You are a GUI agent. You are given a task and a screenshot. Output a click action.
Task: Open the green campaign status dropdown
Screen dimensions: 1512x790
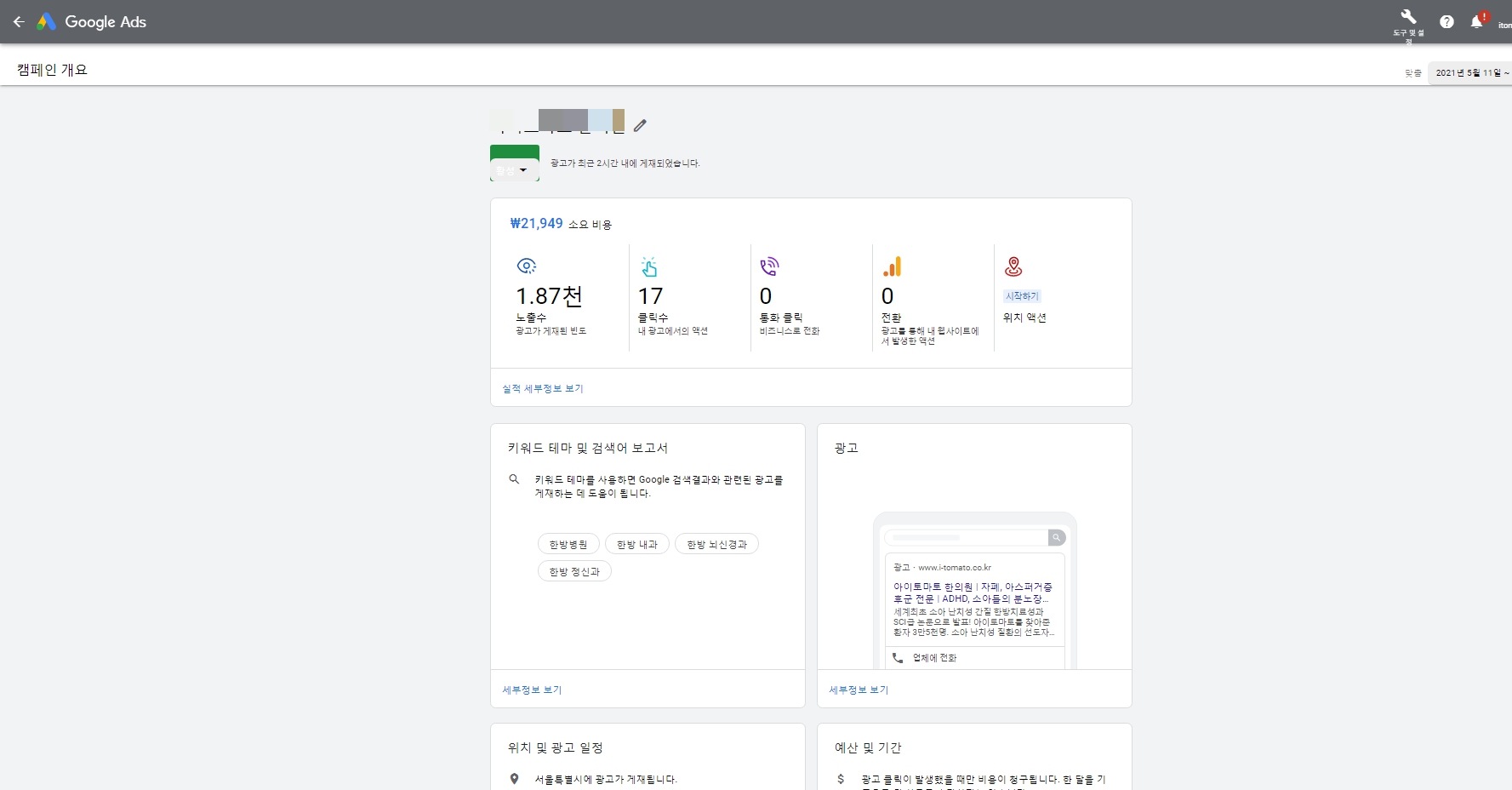click(x=514, y=163)
